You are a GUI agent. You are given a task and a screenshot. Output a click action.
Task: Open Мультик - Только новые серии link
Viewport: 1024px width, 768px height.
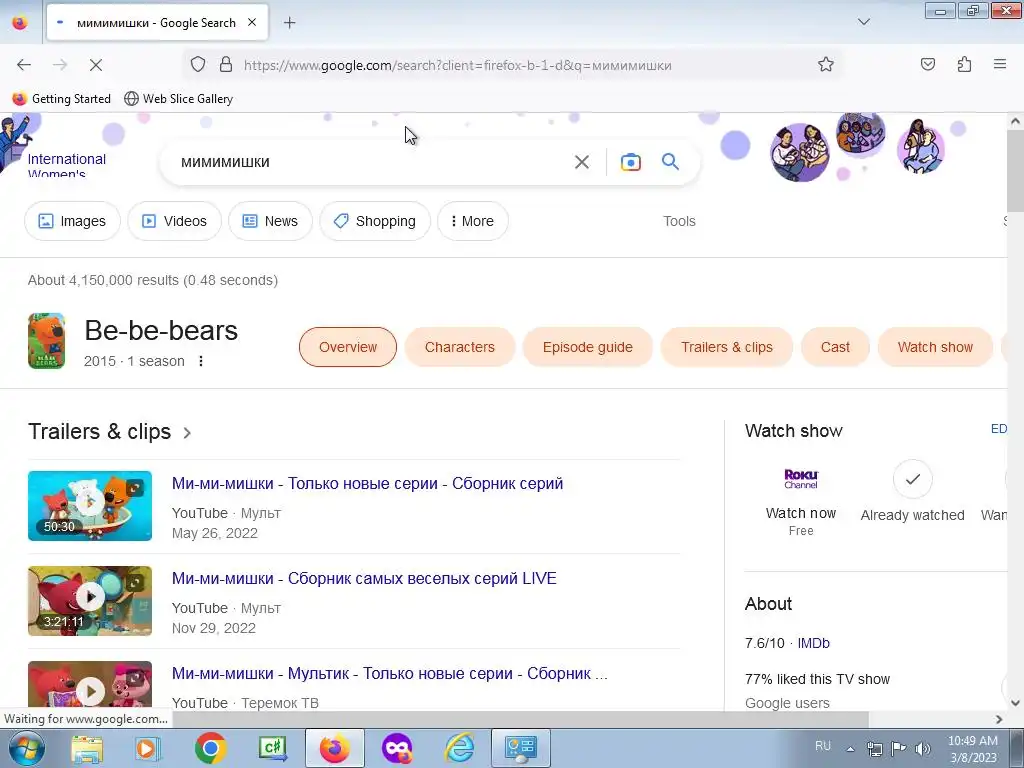[x=390, y=673]
